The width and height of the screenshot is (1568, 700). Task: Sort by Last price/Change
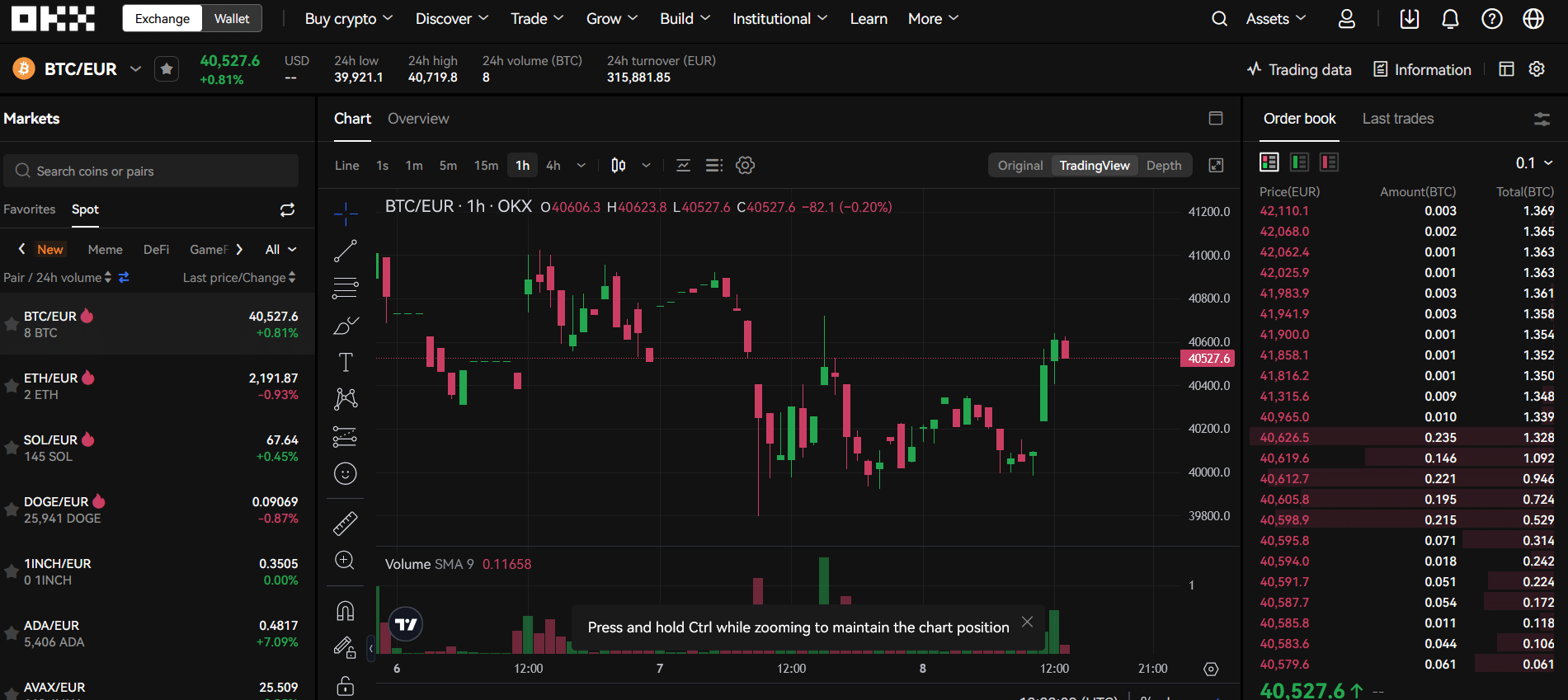click(x=239, y=278)
